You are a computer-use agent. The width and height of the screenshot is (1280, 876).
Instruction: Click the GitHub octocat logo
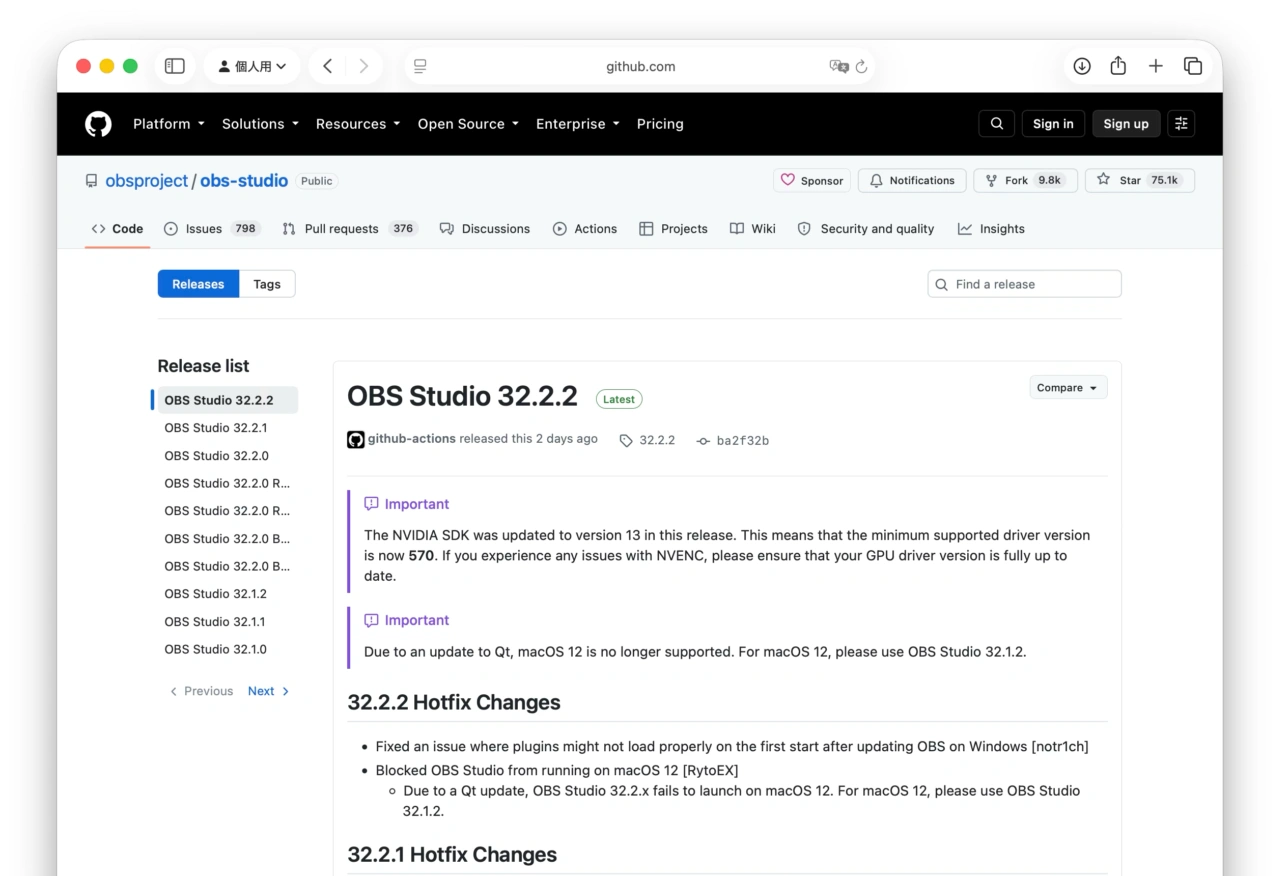tap(98, 124)
